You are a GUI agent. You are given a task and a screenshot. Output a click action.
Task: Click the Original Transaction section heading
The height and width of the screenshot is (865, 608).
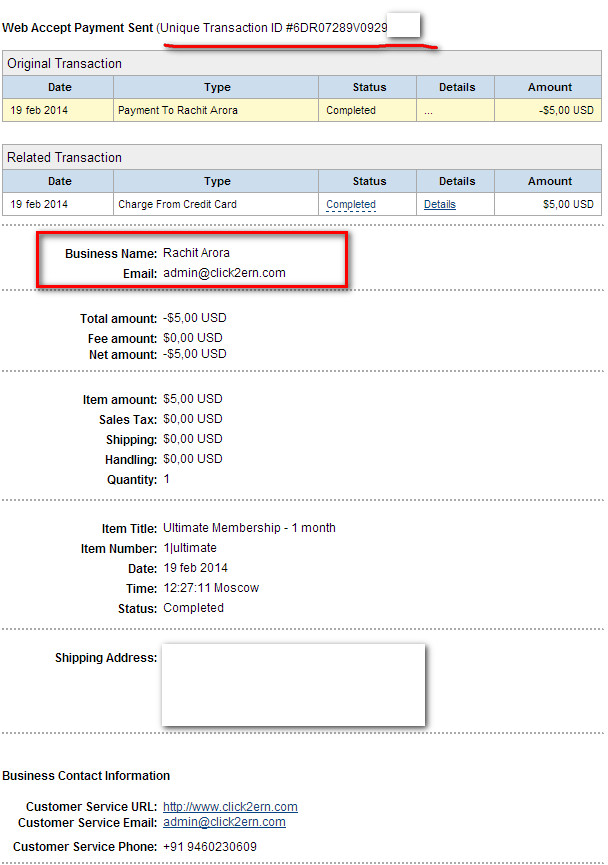coord(65,63)
